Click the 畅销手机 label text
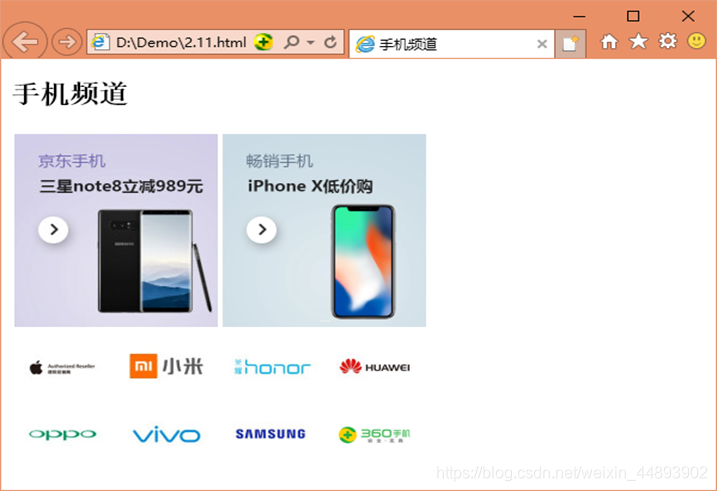 (x=279, y=161)
